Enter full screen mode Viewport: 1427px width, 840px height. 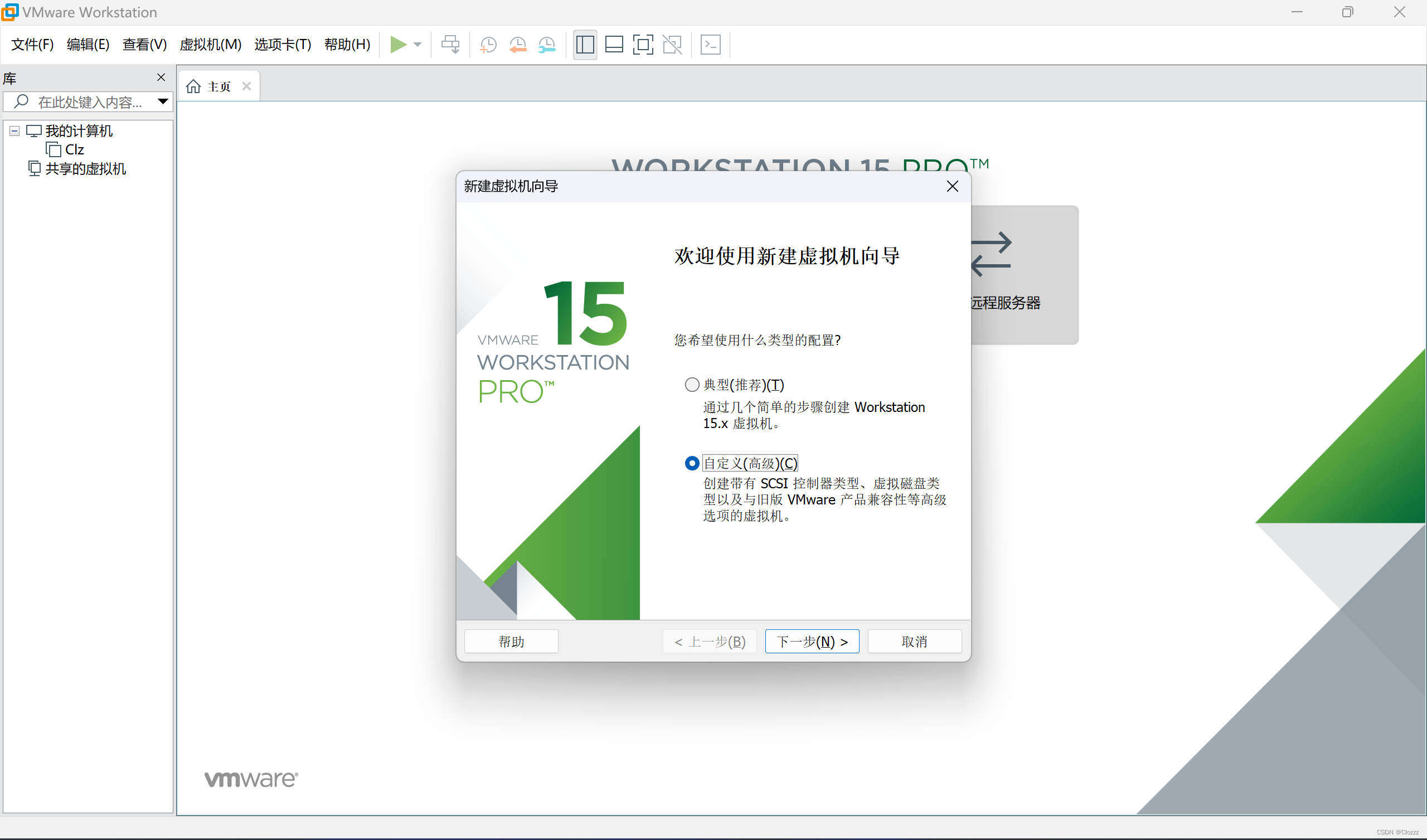click(643, 45)
